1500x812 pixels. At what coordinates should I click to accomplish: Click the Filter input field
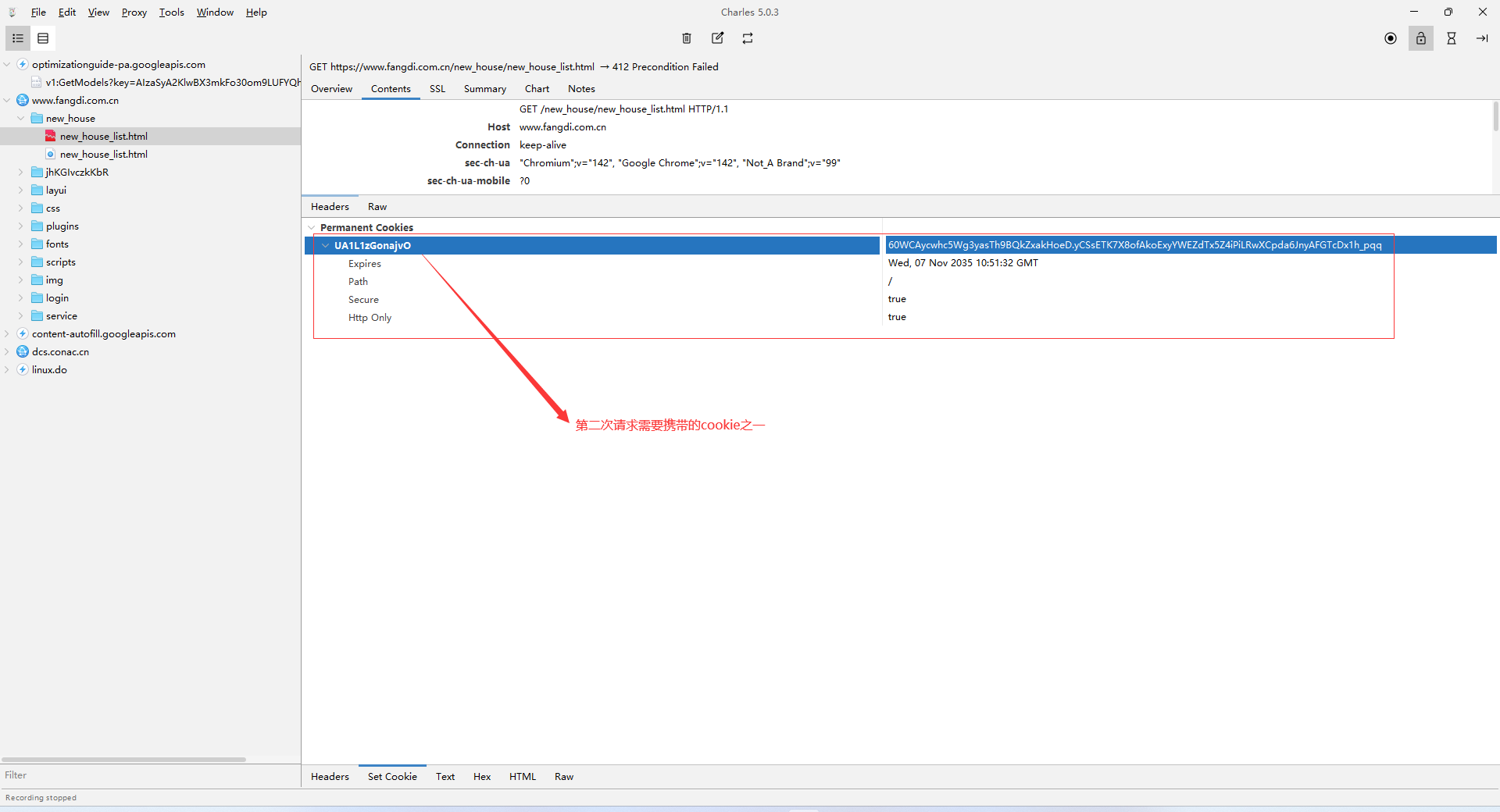pos(150,775)
